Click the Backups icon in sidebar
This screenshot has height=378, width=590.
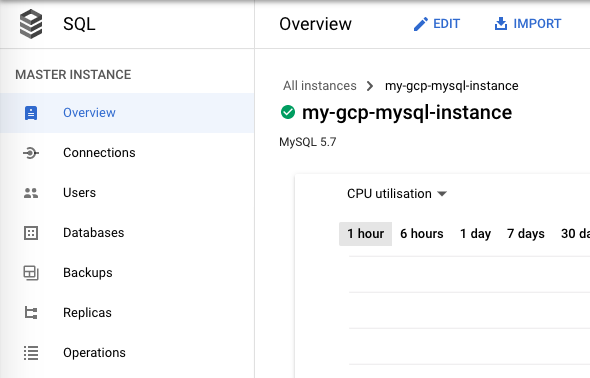point(31,273)
